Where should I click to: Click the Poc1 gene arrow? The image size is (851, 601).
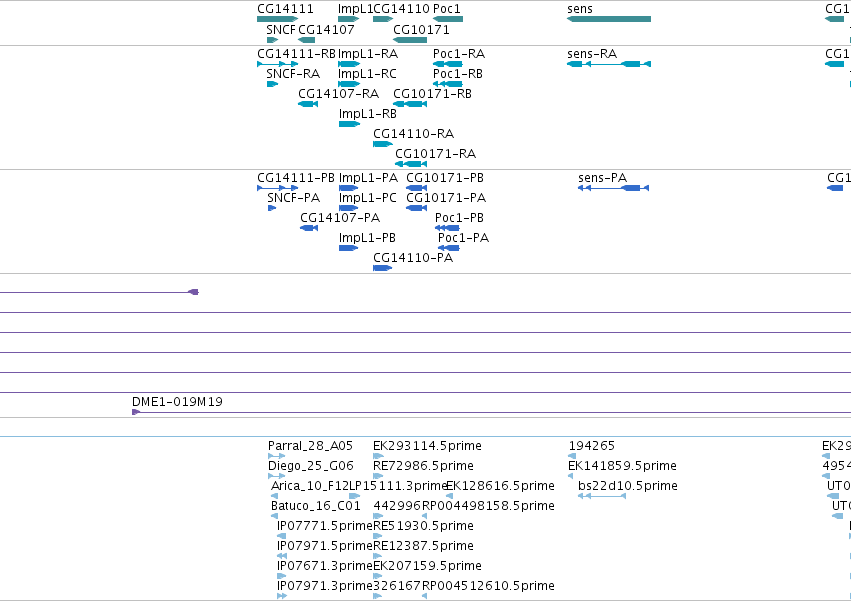pos(448,19)
